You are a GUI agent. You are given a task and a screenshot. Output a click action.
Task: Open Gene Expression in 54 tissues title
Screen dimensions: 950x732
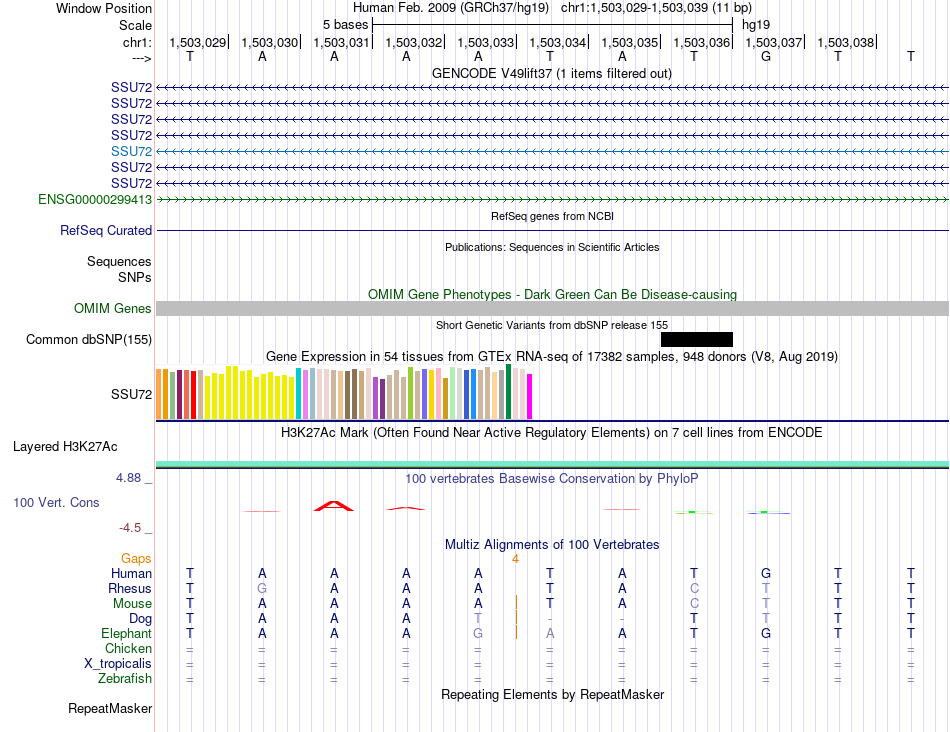coord(552,356)
